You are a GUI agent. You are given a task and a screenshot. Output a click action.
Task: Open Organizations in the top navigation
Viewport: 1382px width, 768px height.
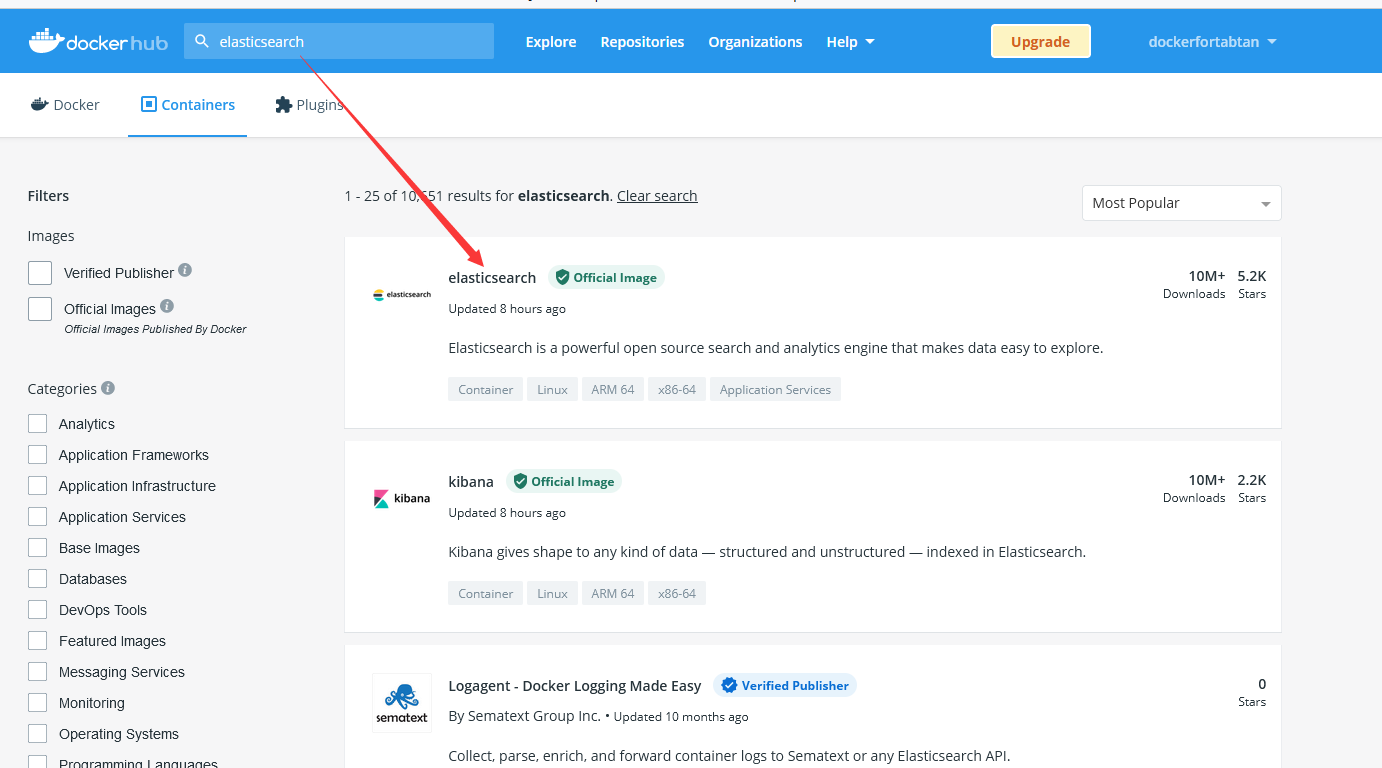[755, 42]
